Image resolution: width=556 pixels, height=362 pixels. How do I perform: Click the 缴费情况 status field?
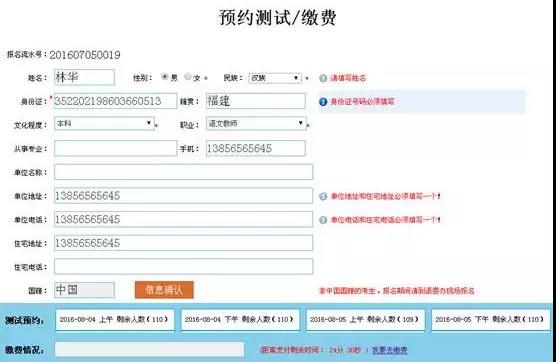point(149,350)
